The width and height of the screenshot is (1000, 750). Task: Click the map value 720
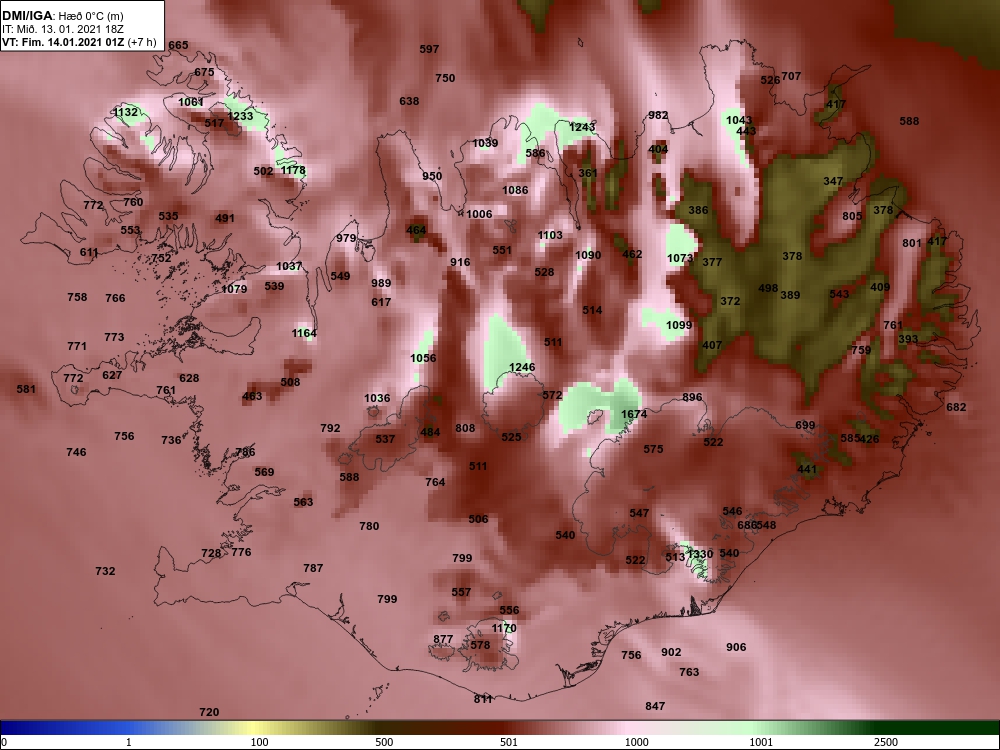pos(209,712)
